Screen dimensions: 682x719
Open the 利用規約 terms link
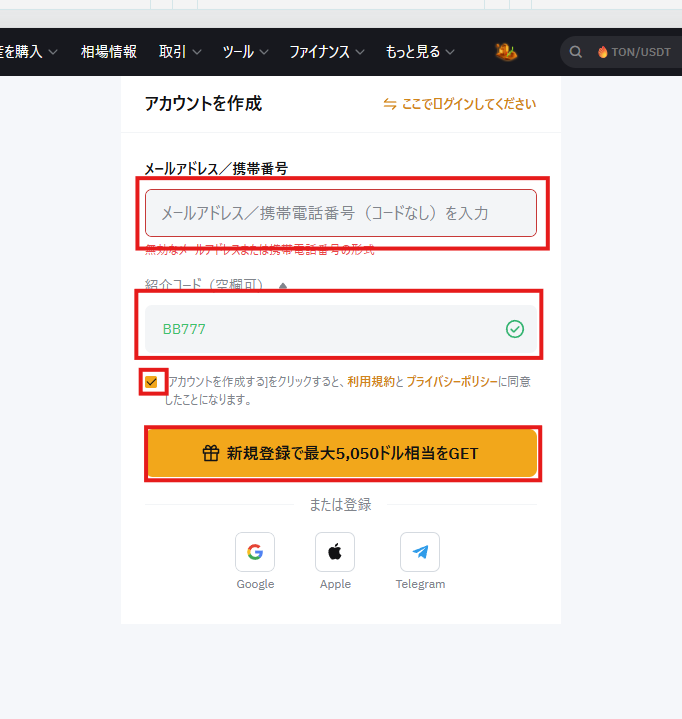click(371, 382)
